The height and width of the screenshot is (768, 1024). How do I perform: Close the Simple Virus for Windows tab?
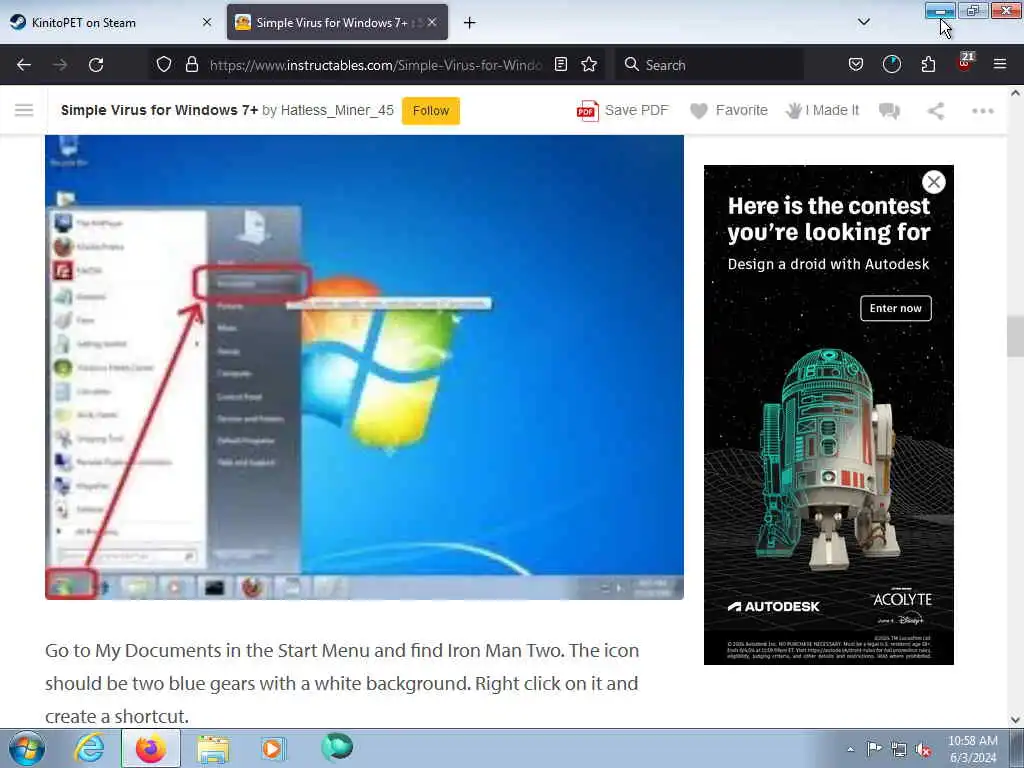432,23
